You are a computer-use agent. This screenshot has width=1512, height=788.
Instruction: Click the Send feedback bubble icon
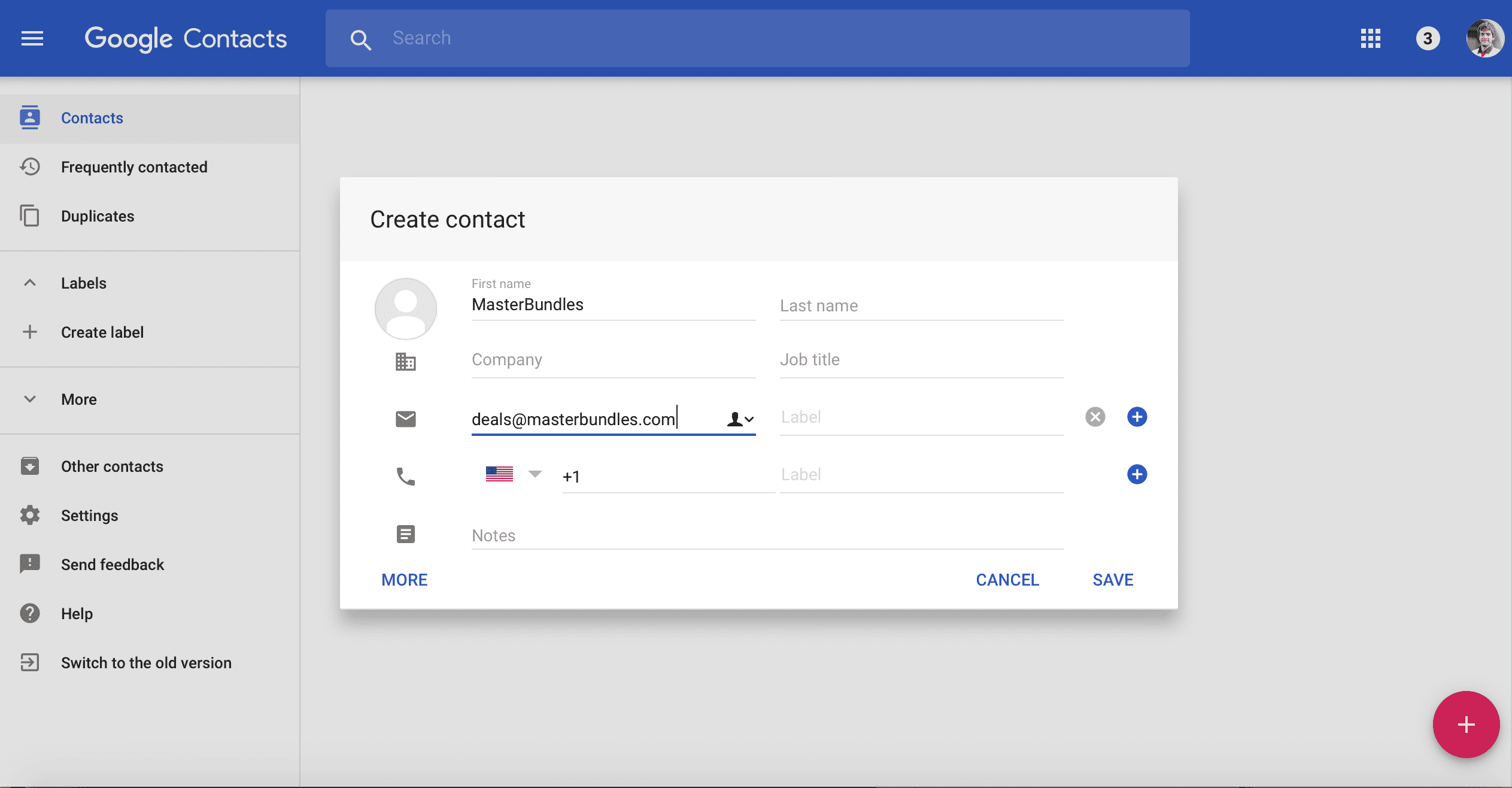pyautogui.click(x=30, y=564)
